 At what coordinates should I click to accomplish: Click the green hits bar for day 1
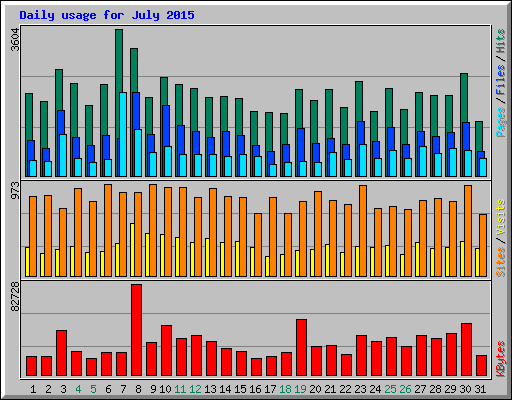coord(29,117)
